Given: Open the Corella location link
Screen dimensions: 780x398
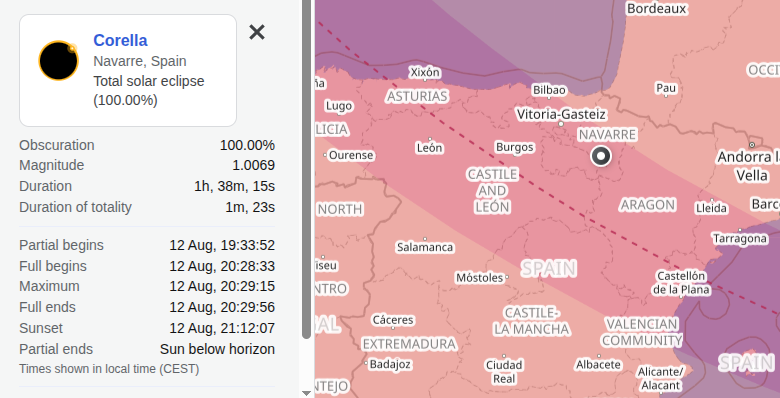Looking at the screenshot, I should 120,40.
